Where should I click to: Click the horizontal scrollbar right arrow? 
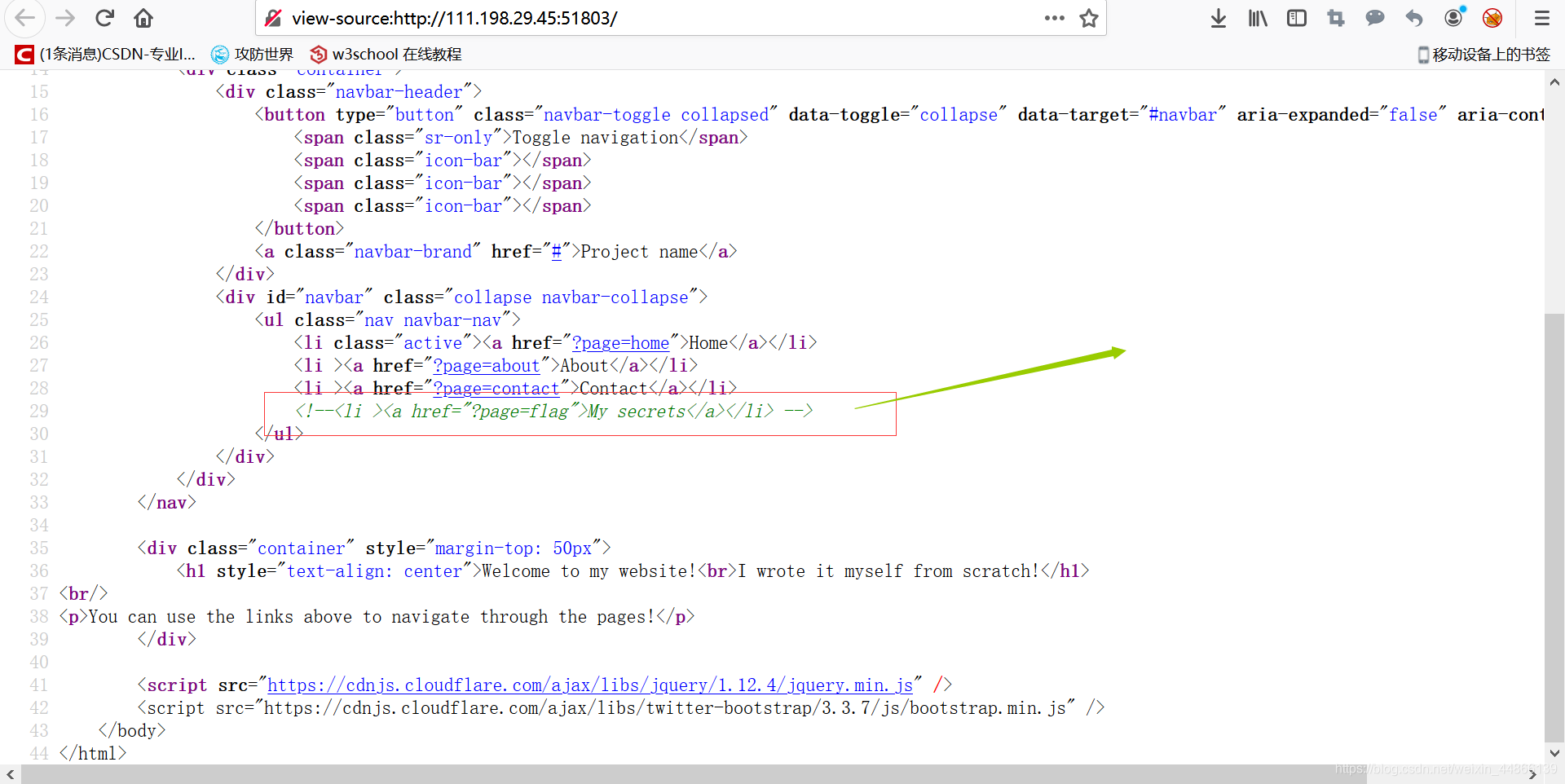[1532, 774]
